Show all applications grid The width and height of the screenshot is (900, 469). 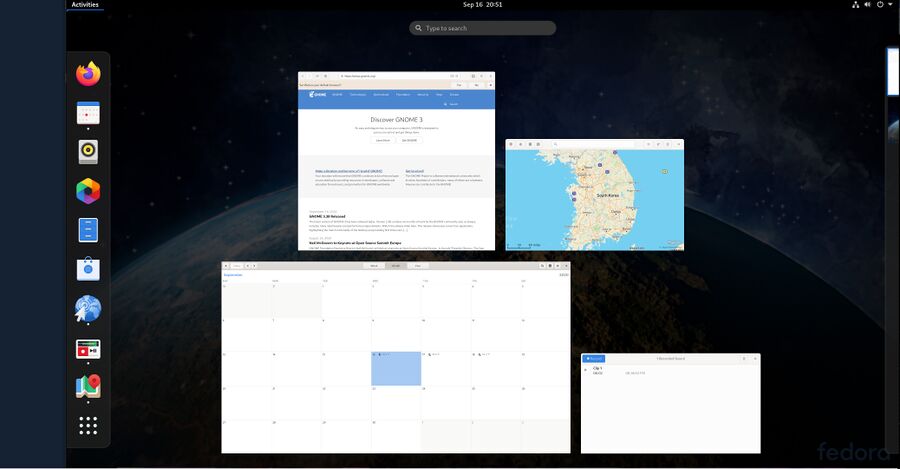click(x=88, y=425)
